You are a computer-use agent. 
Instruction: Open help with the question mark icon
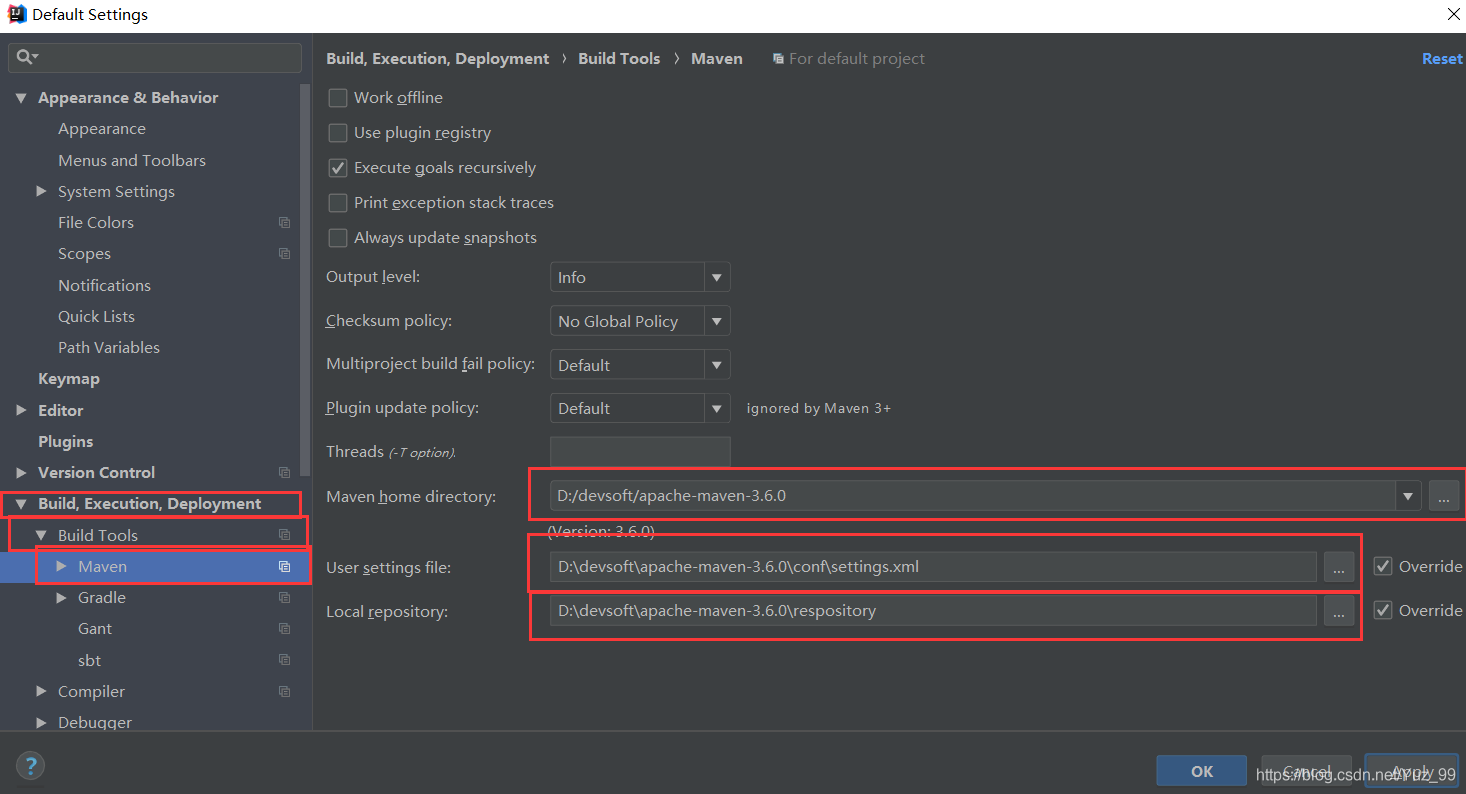(x=31, y=767)
